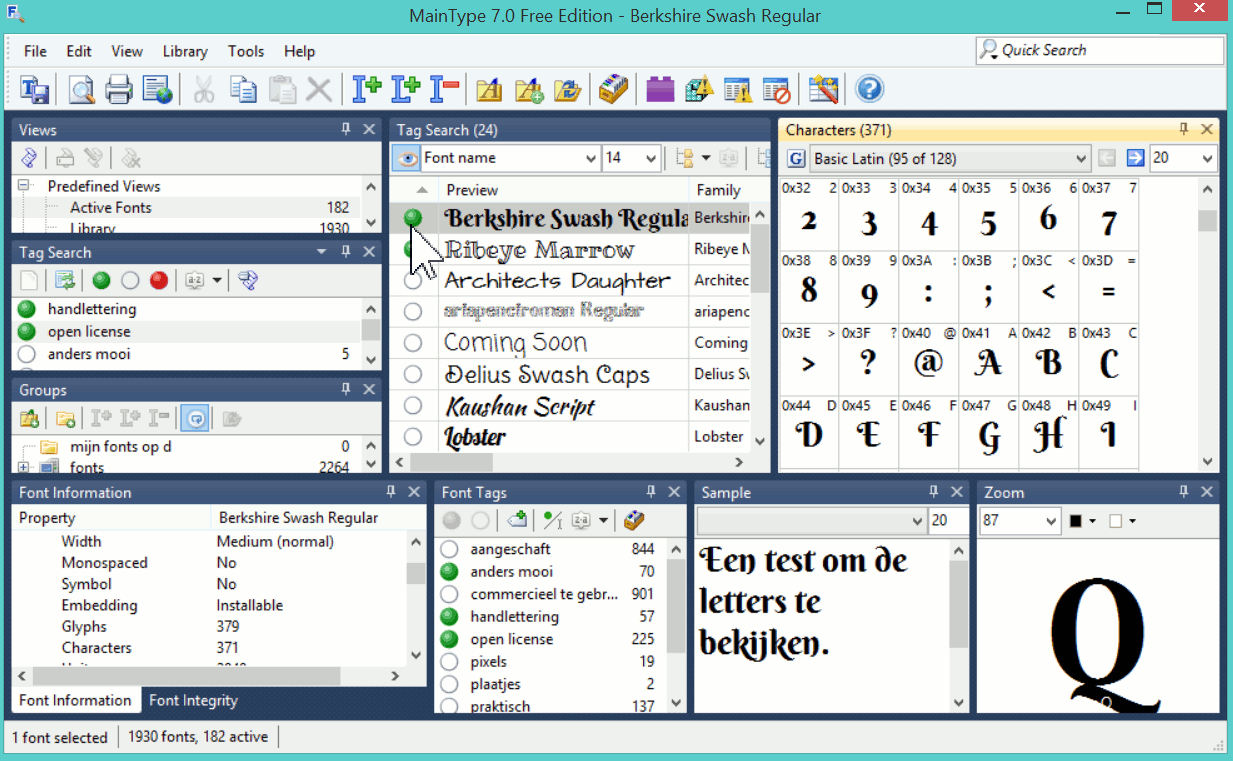Close the Views panel

coord(369,129)
